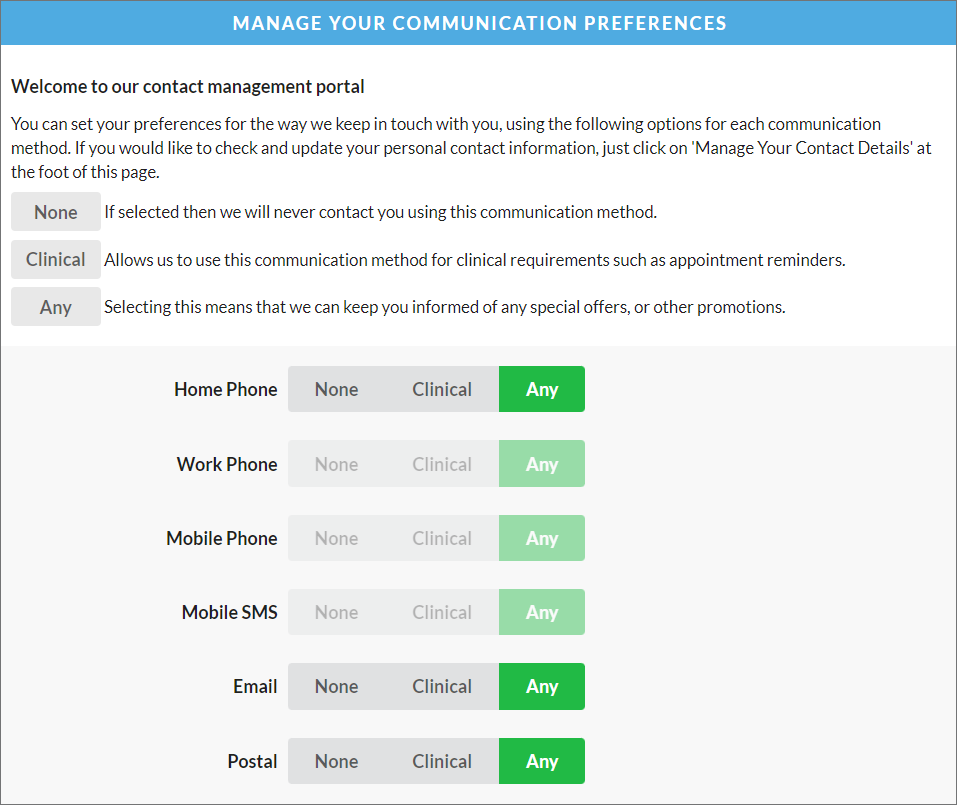Select Any for Mobile Phone contact

click(x=542, y=538)
